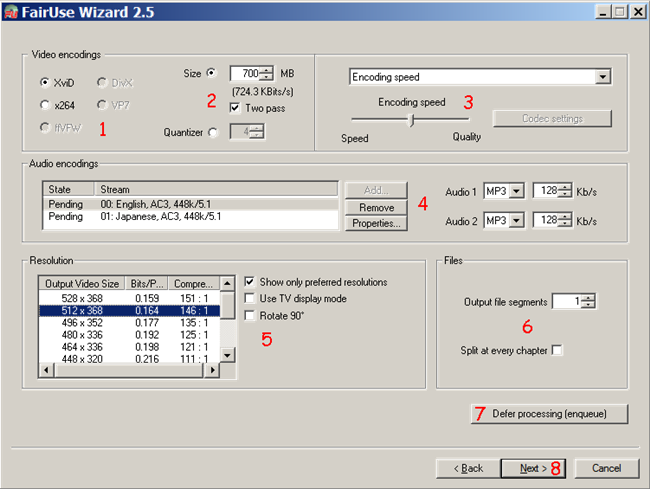
Task: Click the Remove audio stream button
Action: click(x=376, y=207)
